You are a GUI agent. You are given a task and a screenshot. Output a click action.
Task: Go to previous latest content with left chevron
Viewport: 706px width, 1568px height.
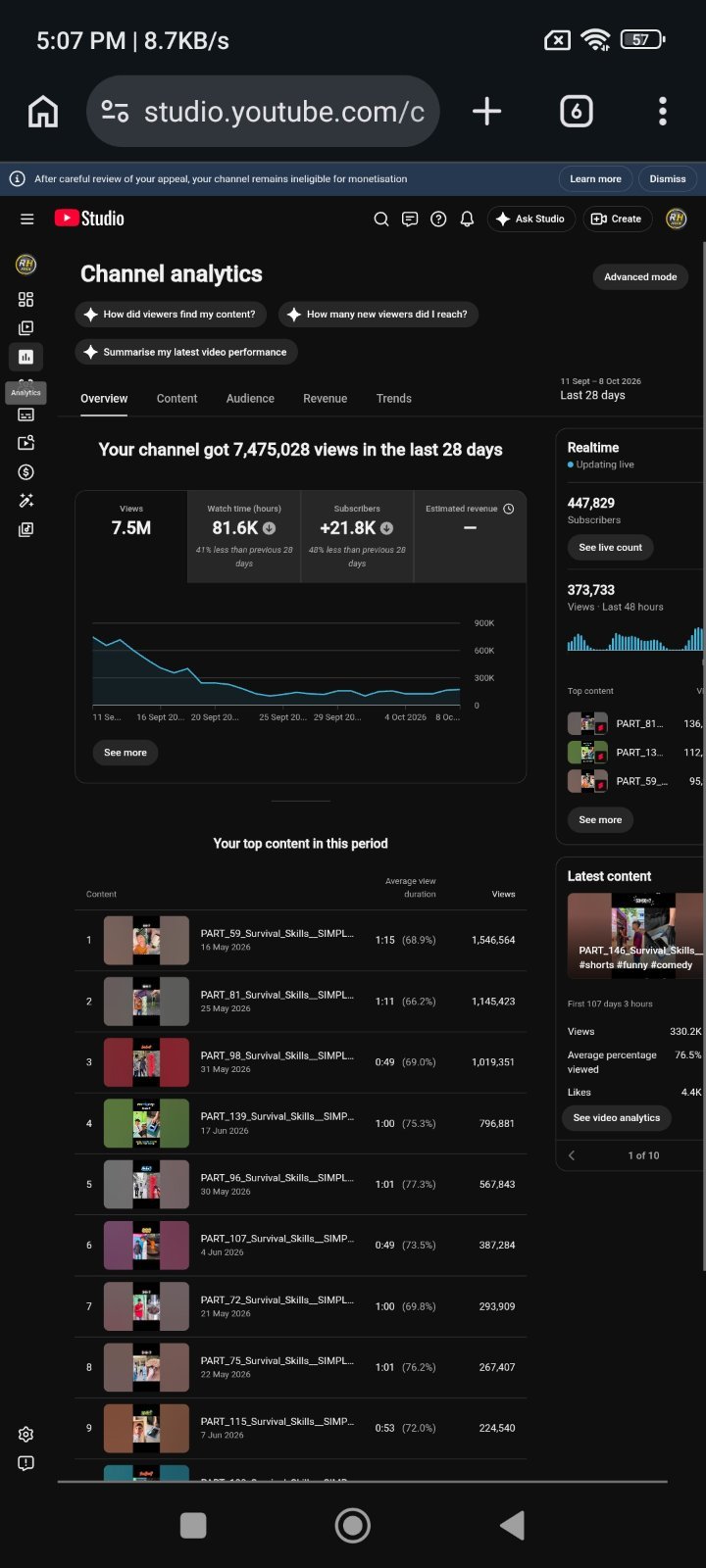[572, 1155]
